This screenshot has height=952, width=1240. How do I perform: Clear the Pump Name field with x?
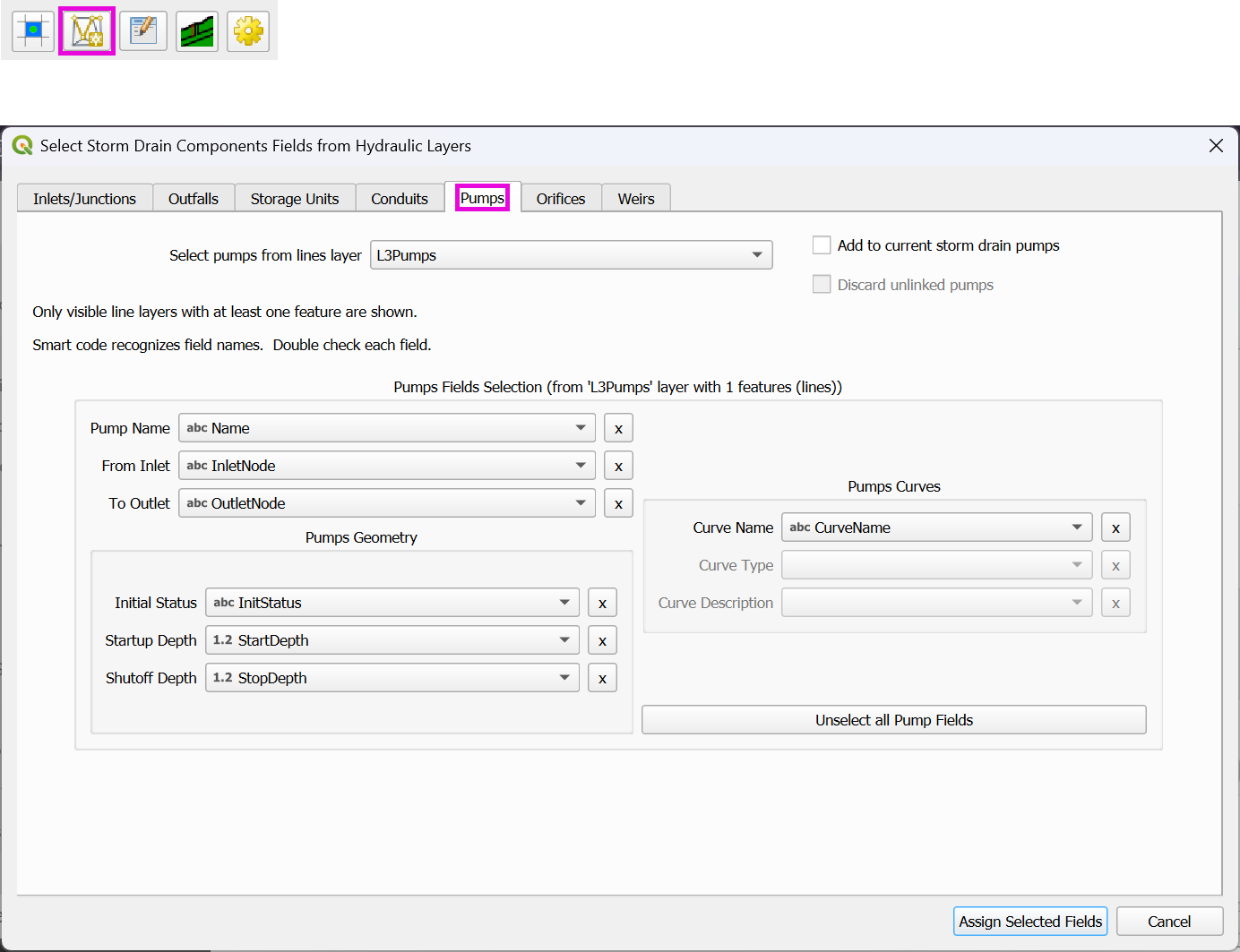tap(618, 428)
